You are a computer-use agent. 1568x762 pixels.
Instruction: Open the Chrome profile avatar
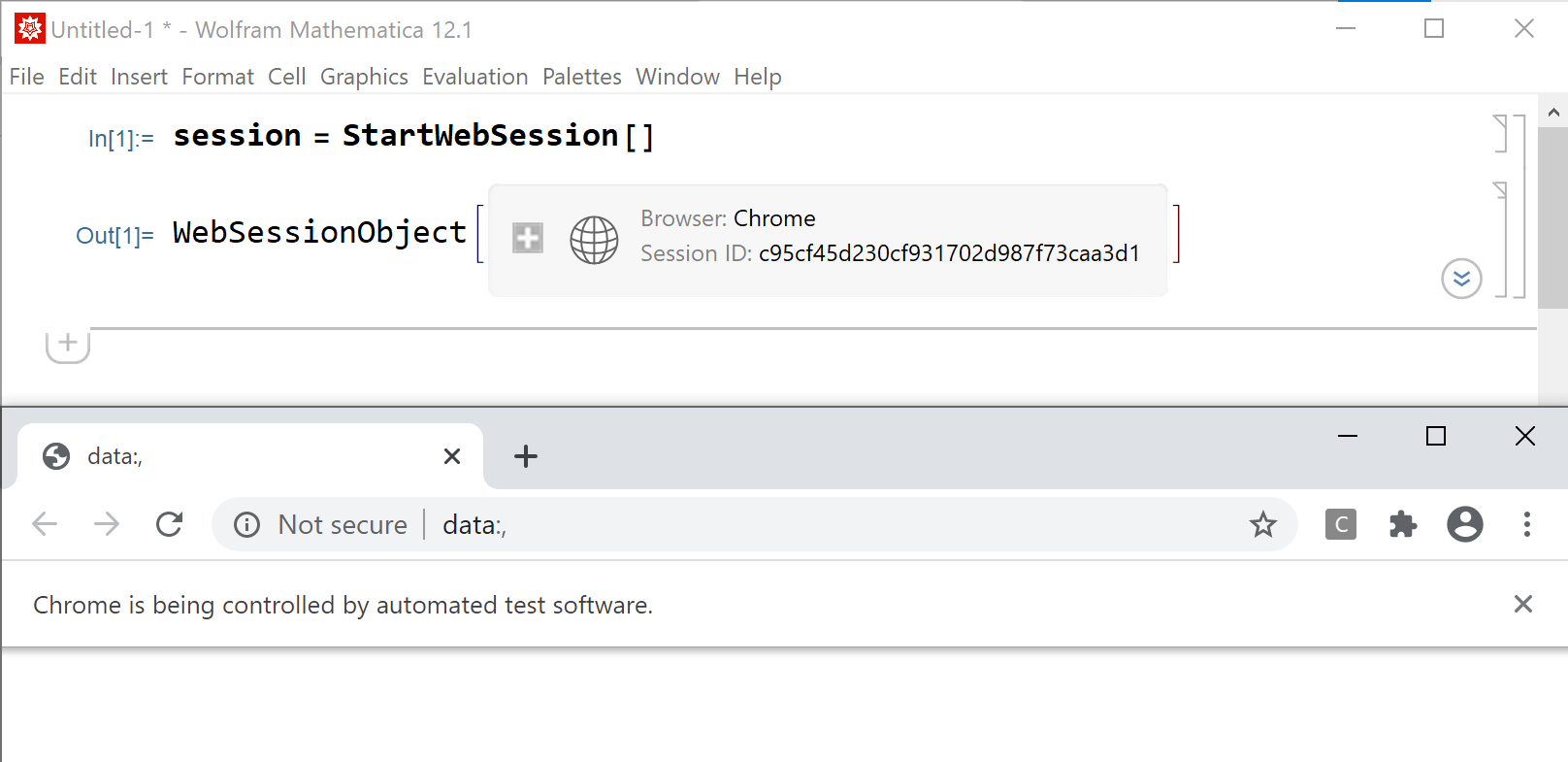[x=1465, y=525]
